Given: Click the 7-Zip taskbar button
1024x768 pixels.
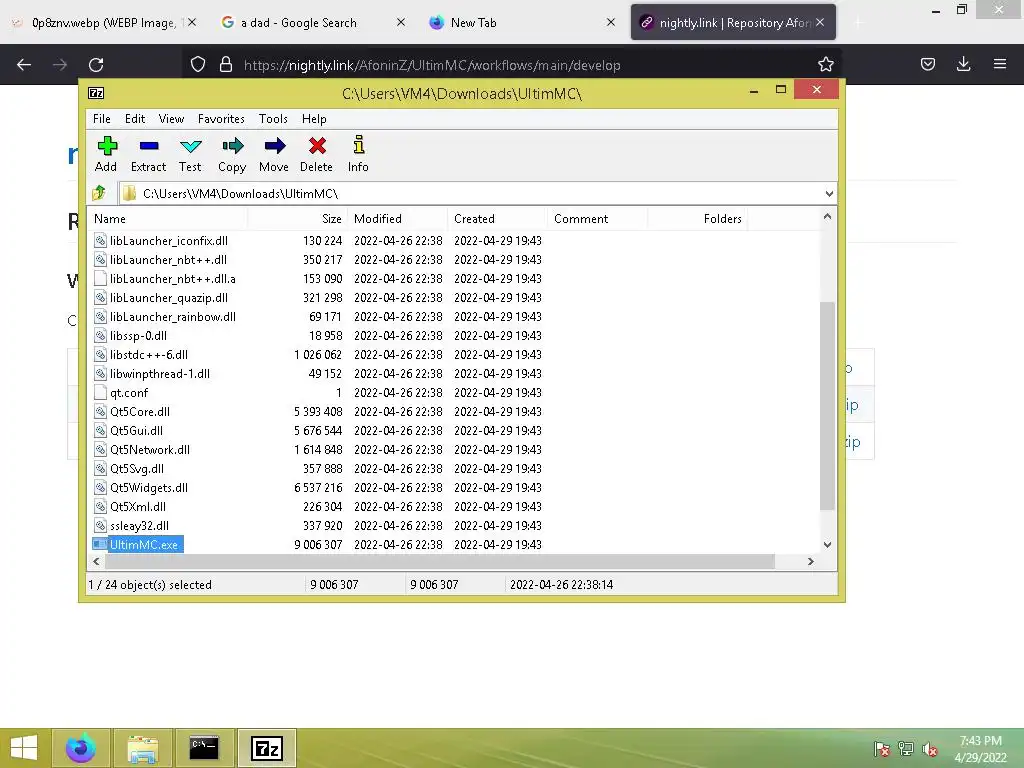Looking at the screenshot, I should 267,748.
